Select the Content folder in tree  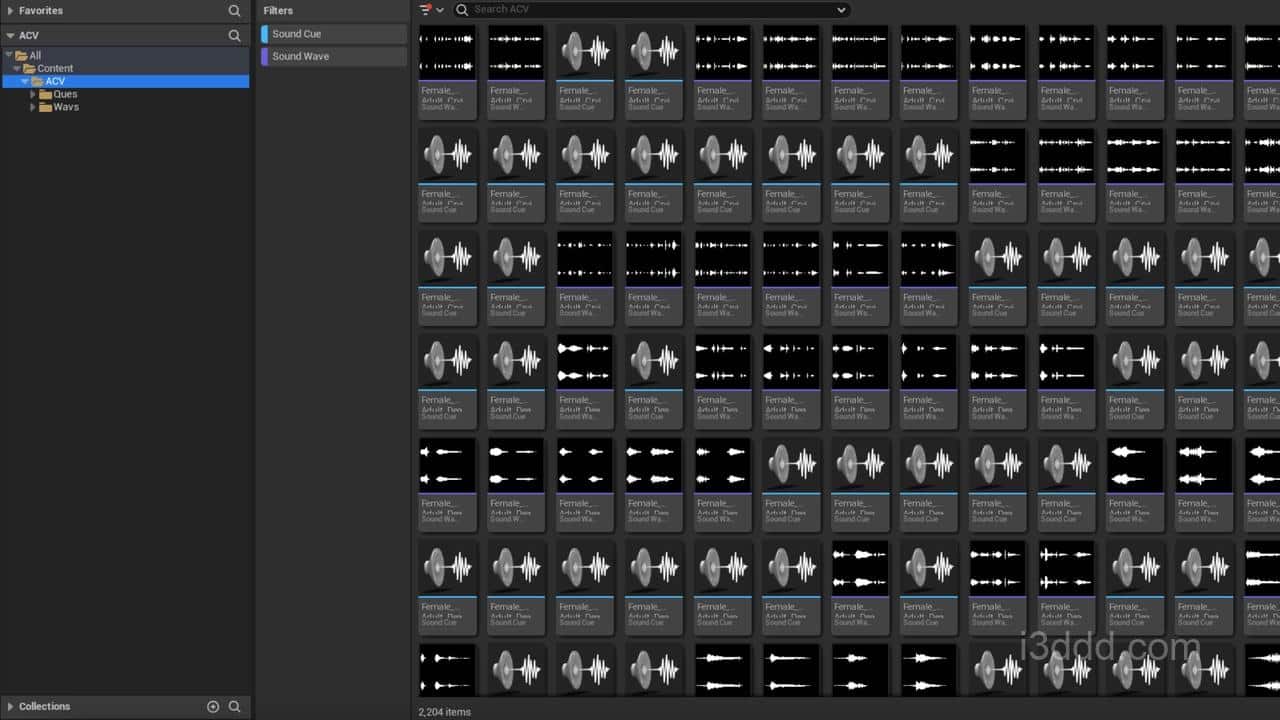click(55, 69)
